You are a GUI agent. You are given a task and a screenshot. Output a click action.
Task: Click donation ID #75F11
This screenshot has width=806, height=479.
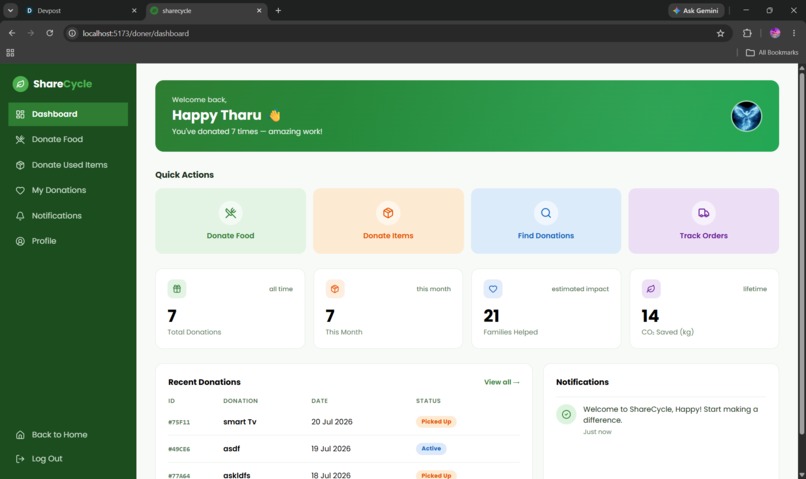pos(179,422)
